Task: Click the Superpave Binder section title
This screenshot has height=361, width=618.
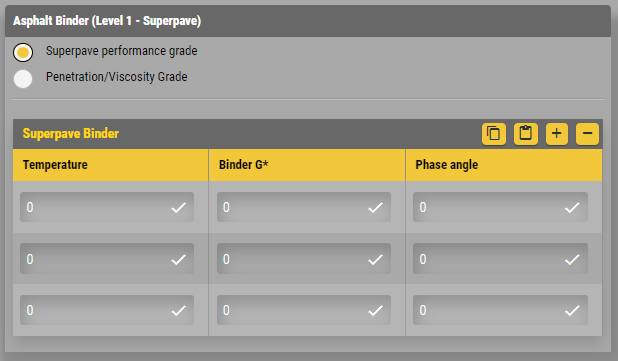Action: 71,134
